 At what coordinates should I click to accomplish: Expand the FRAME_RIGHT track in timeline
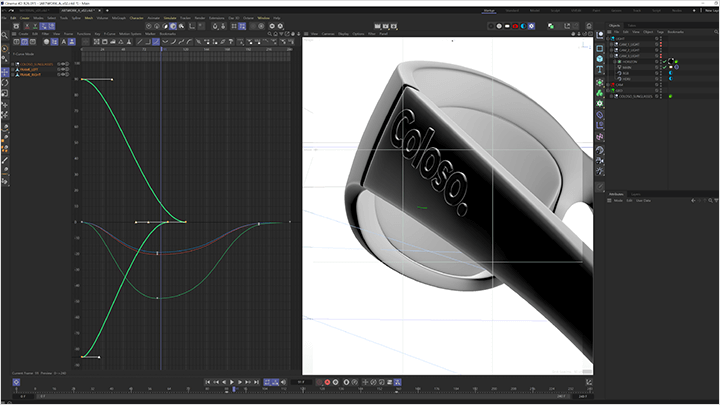(13, 74)
